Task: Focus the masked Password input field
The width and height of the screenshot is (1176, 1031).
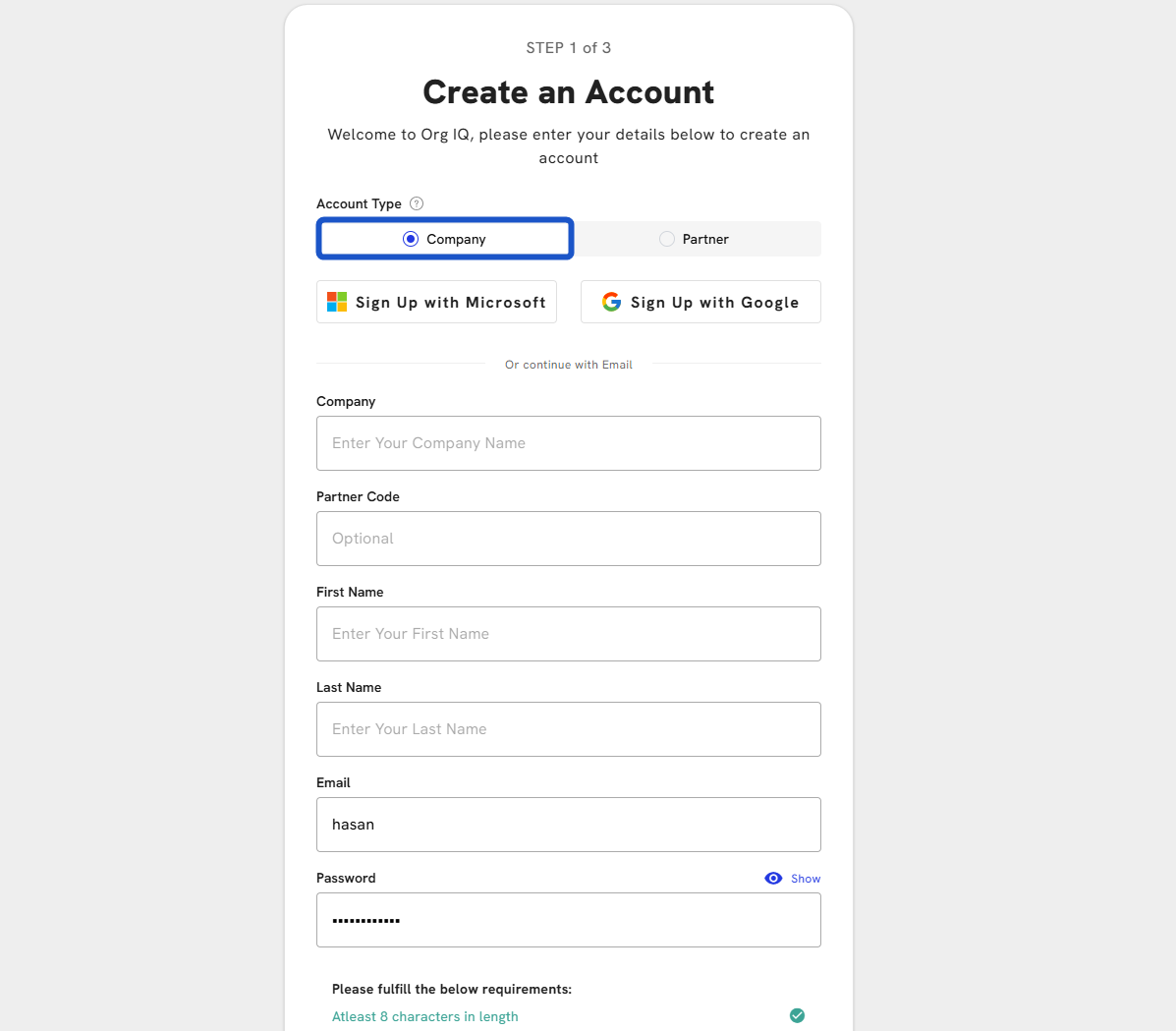Action: click(x=568, y=920)
